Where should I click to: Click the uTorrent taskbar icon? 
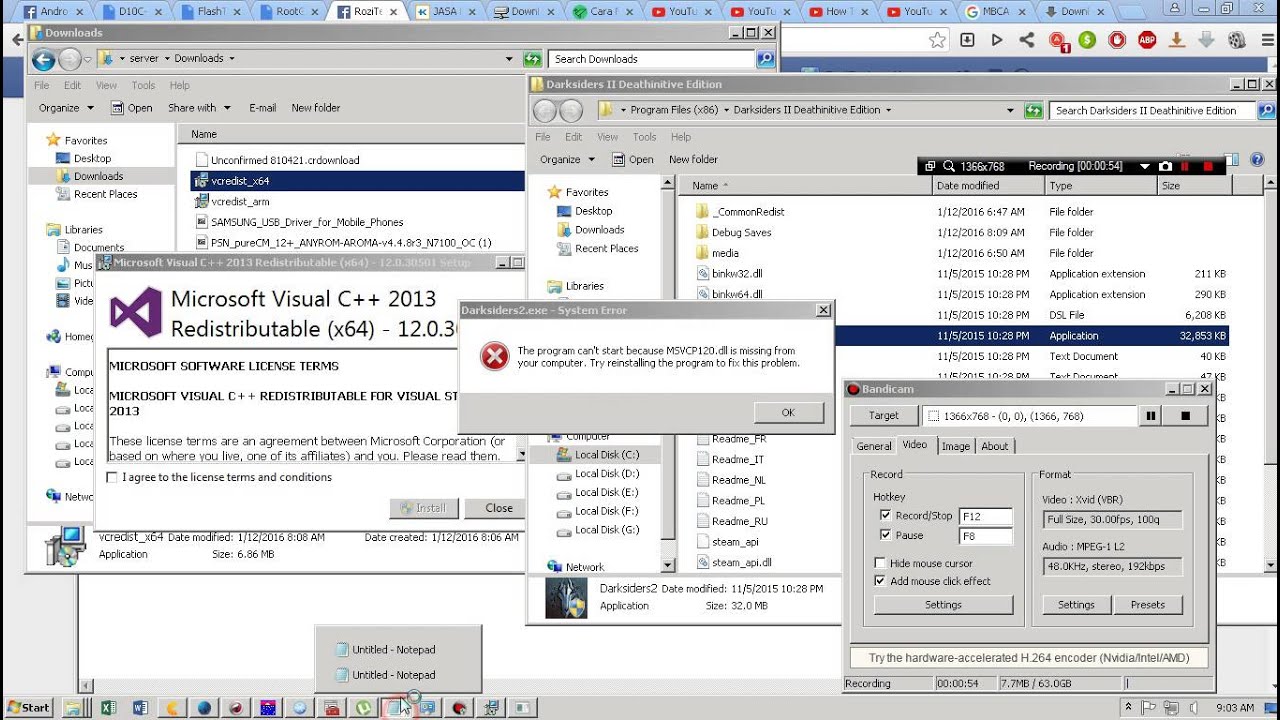click(364, 707)
